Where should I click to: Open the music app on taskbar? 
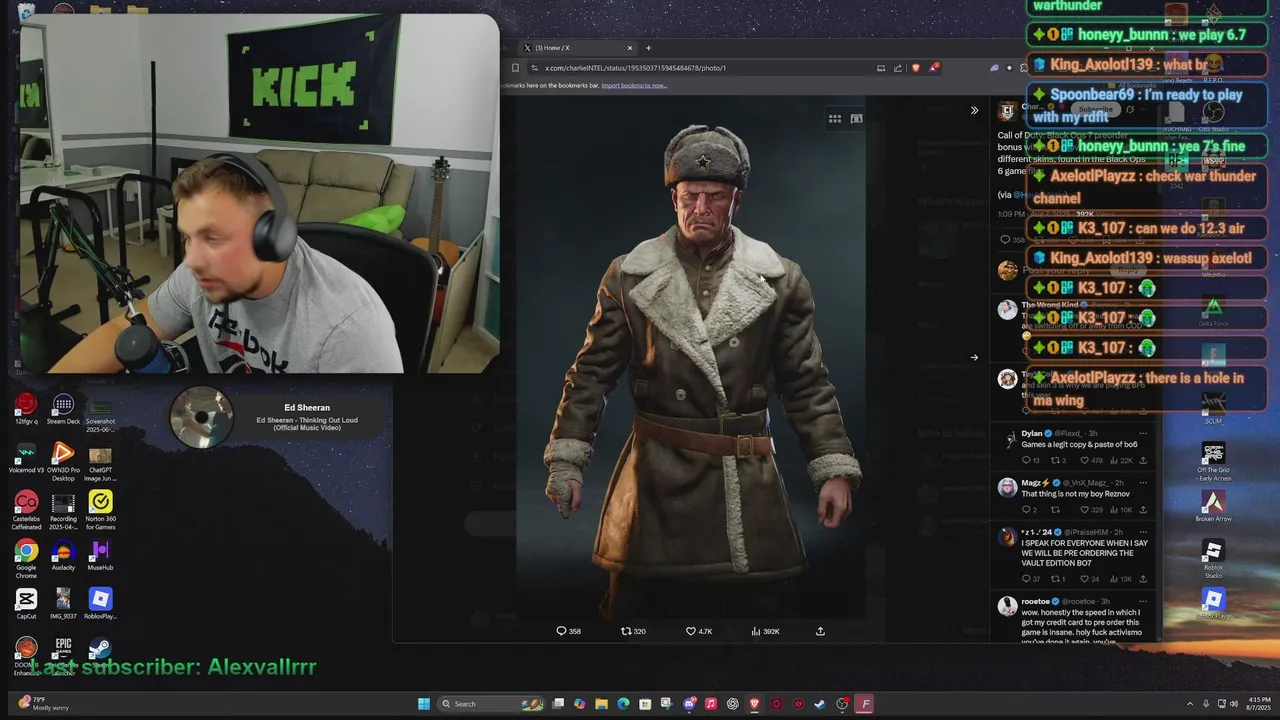[x=711, y=704]
